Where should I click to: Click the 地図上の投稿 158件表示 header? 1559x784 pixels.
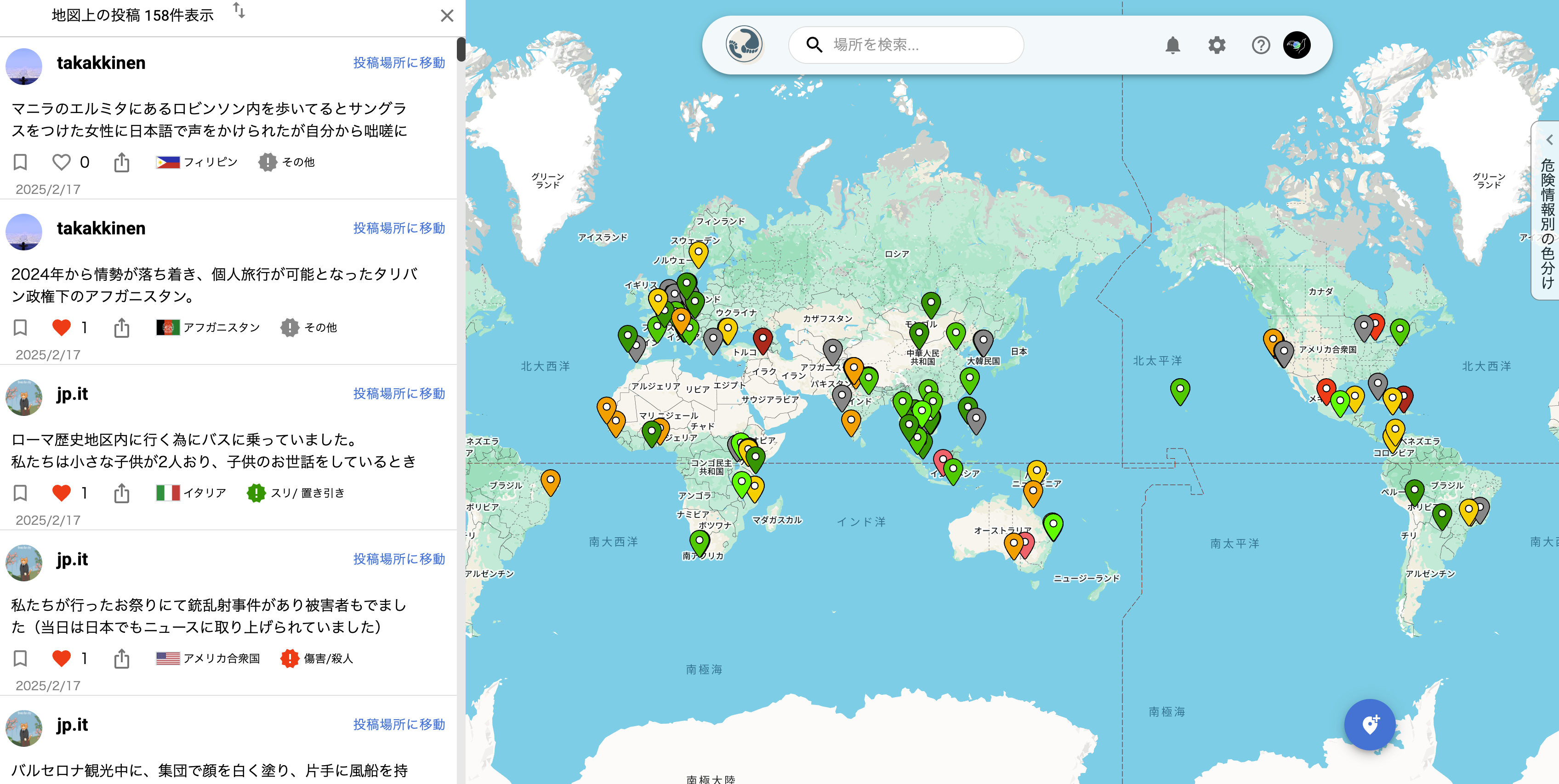click(132, 15)
